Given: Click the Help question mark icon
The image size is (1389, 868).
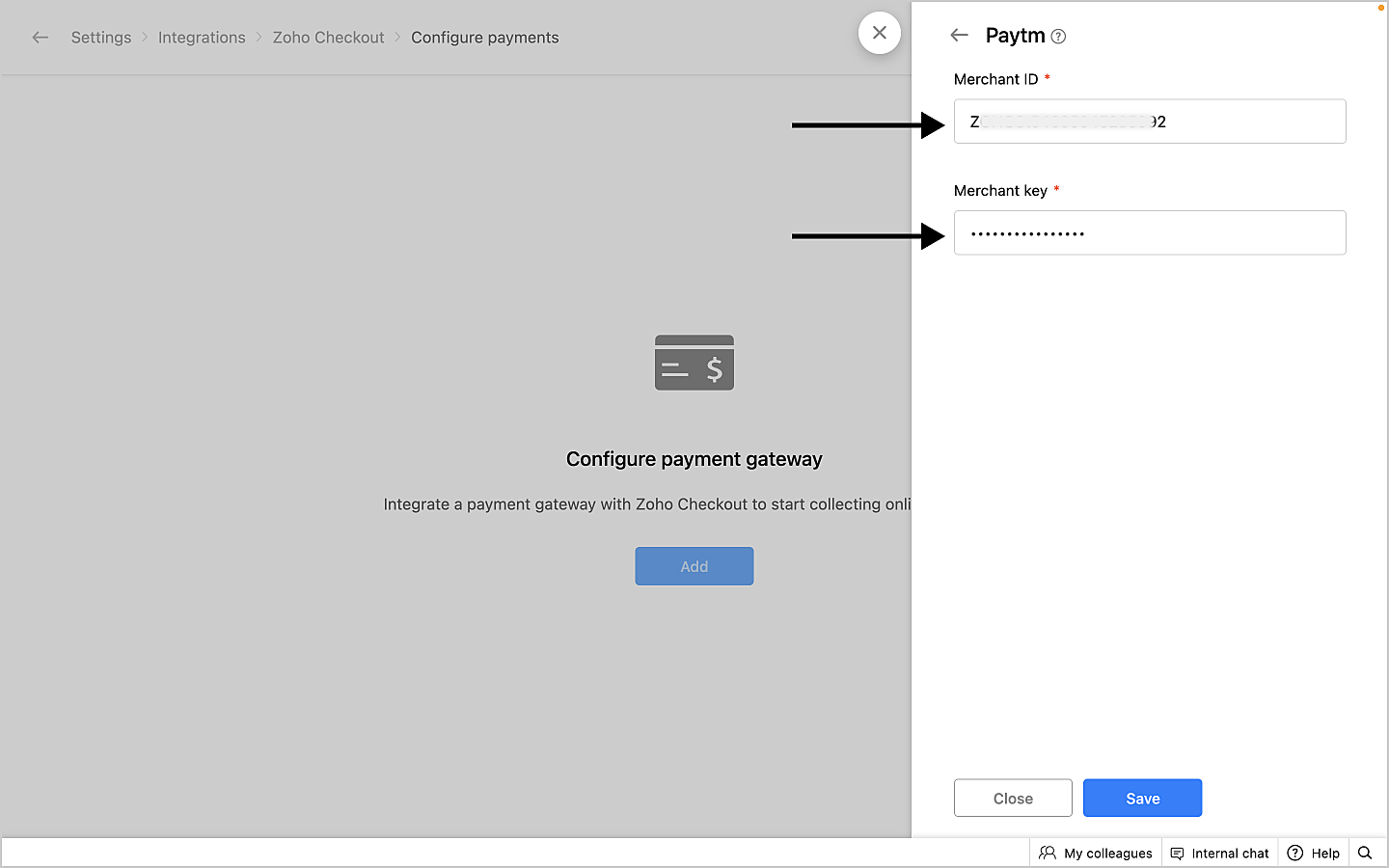Looking at the screenshot, I should pos(1295,853).
